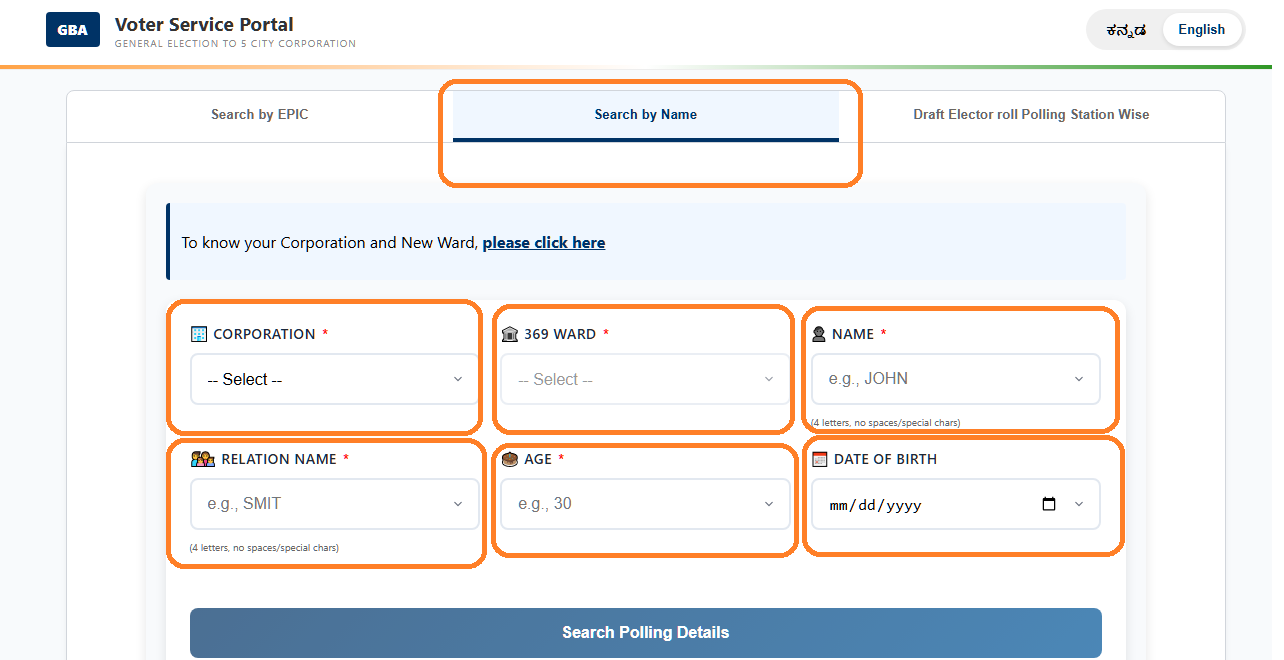Open the Draft Elector roll Polling Station Wise tab

(x=1031, y=114)
